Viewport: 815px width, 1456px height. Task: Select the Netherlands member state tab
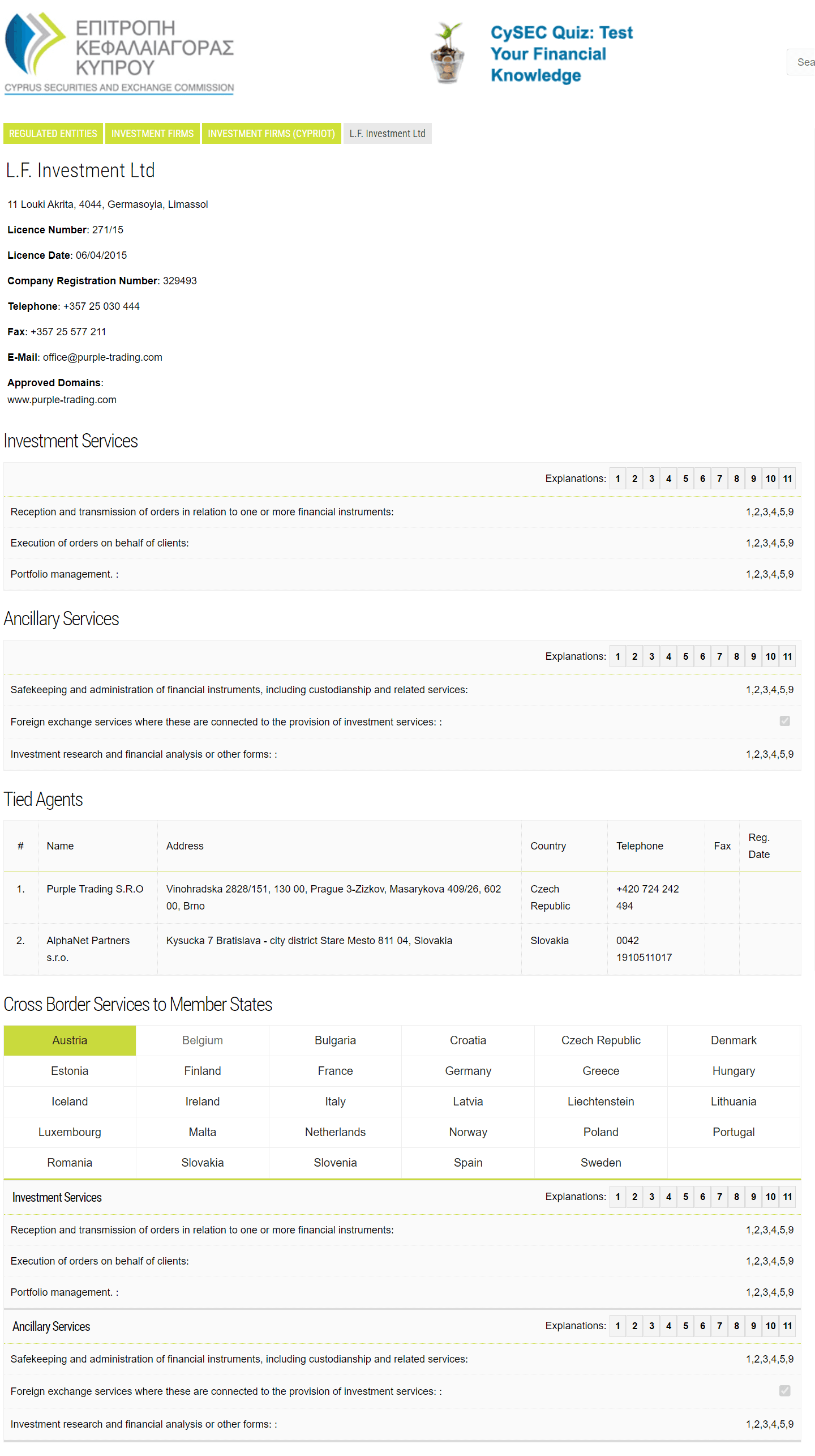click(335, 1132)
